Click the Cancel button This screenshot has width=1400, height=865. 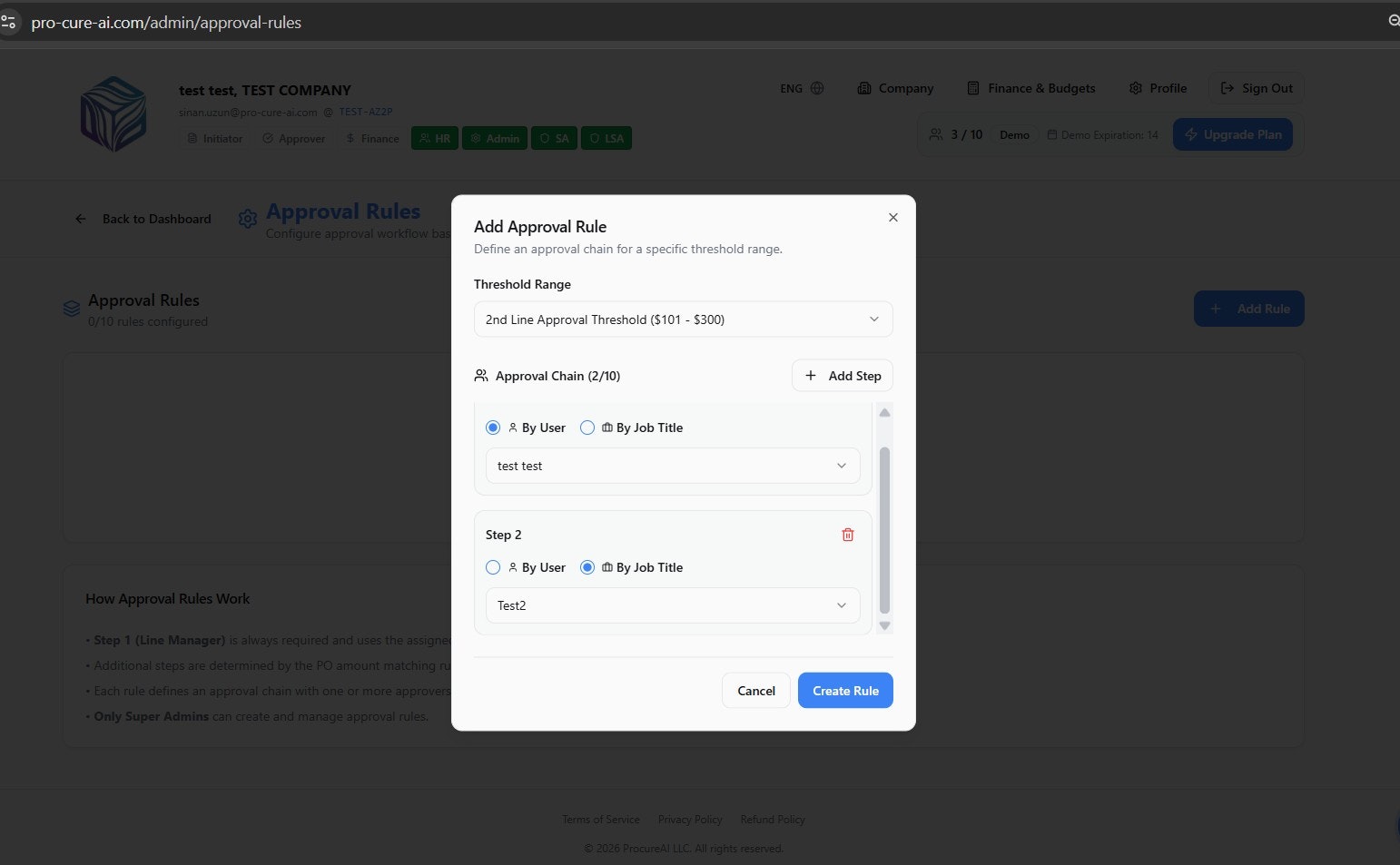(756, 691)
